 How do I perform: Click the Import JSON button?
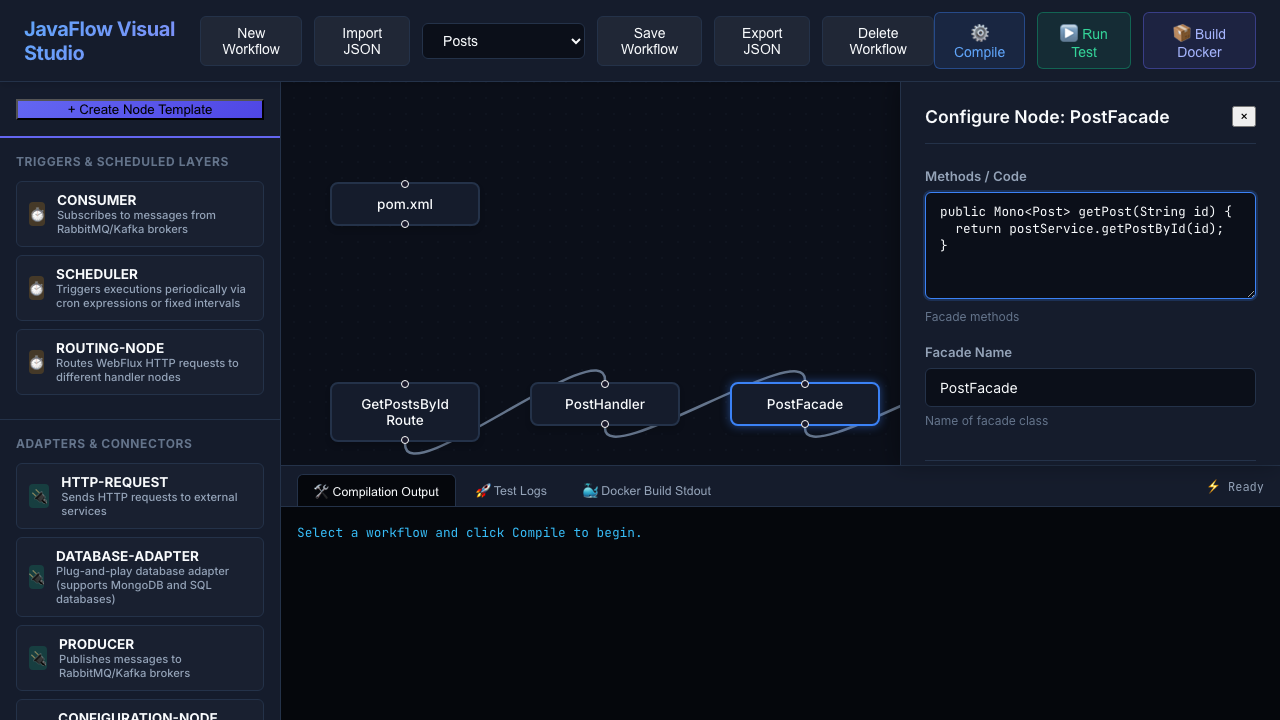[362, 41]
